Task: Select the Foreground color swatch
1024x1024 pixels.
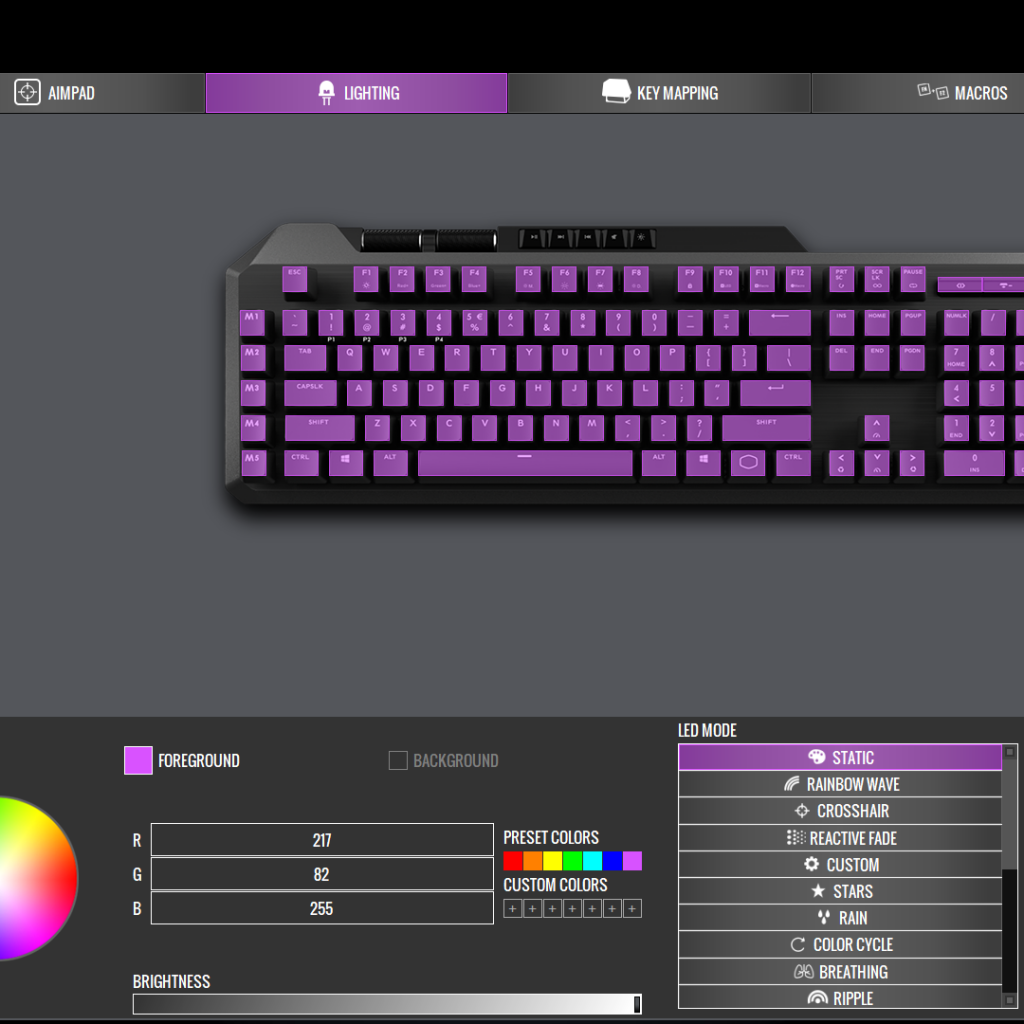Action: (138, 761)
